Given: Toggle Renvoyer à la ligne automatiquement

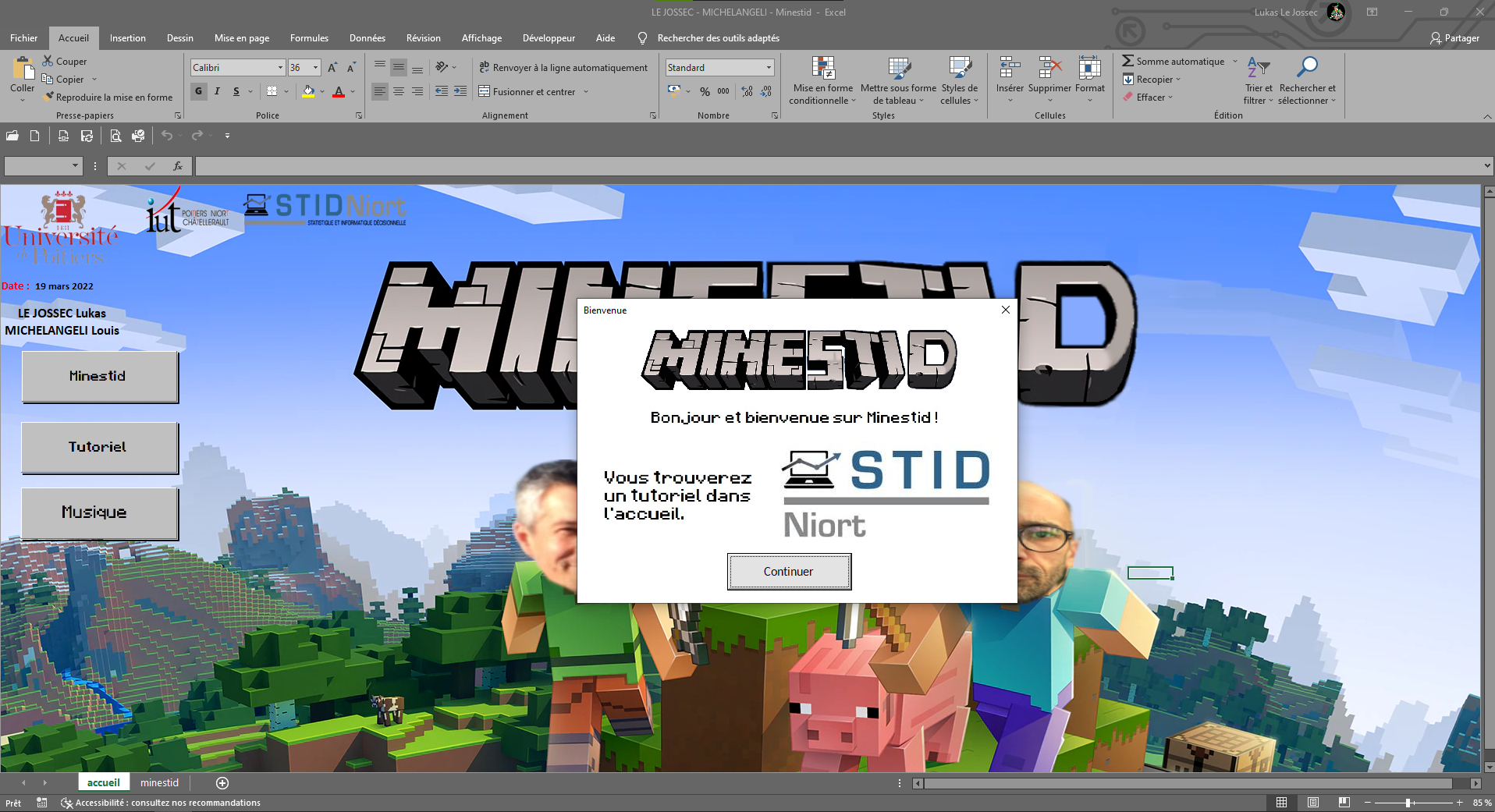Looking at the screenshot, I should click(x=563, y=68).
